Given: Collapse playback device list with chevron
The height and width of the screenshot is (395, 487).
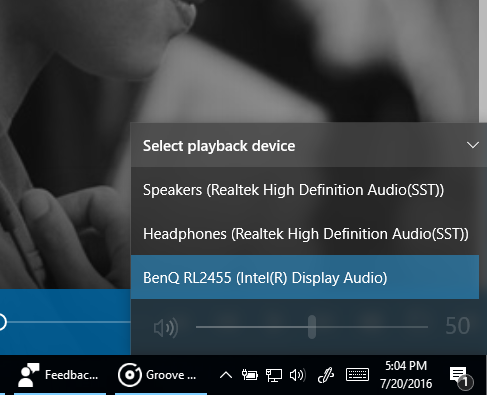Looking at the screenshot, I should (x=473, y=145).
